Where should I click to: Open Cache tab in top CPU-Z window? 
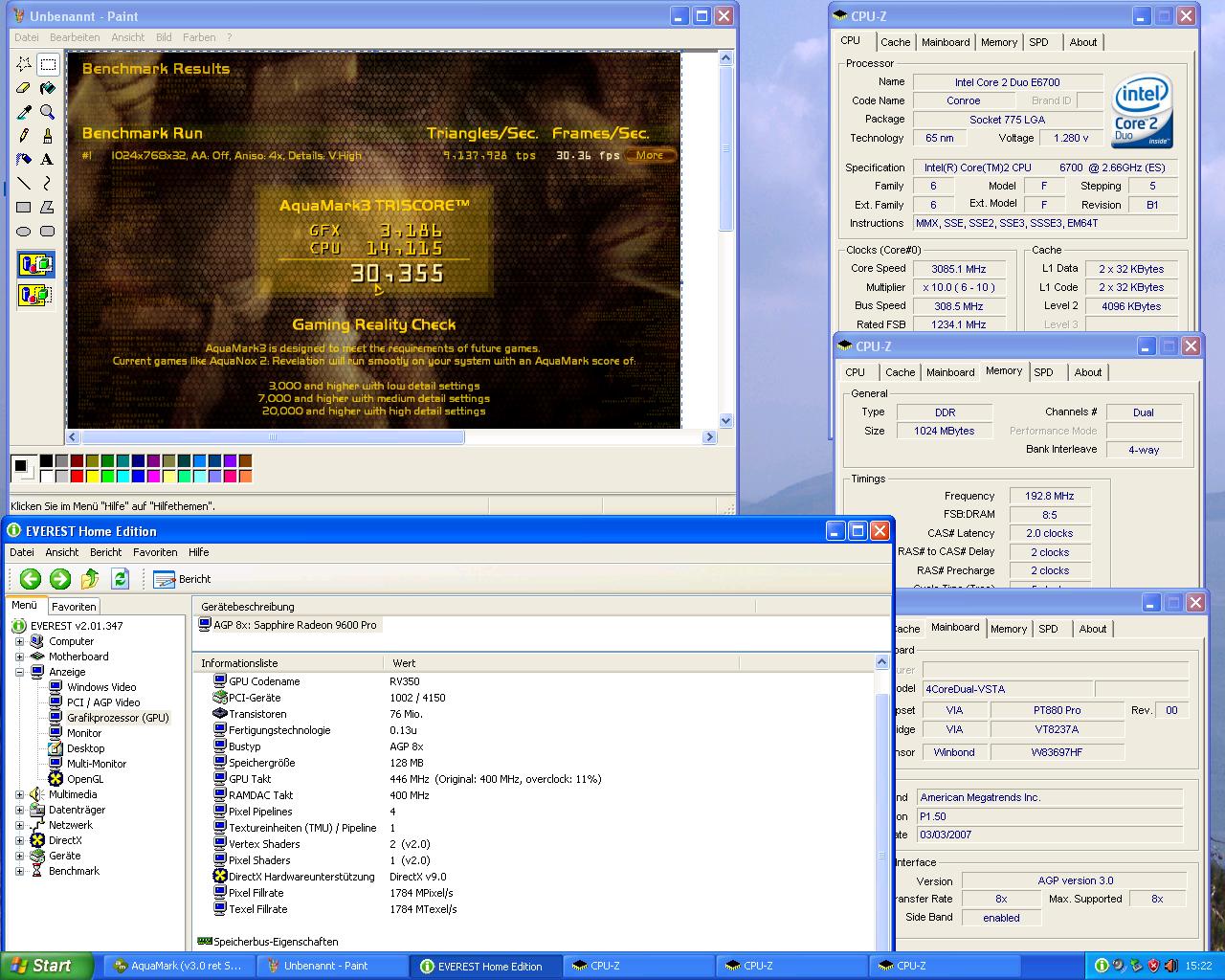pyautogui.click(x=896, y=42)
